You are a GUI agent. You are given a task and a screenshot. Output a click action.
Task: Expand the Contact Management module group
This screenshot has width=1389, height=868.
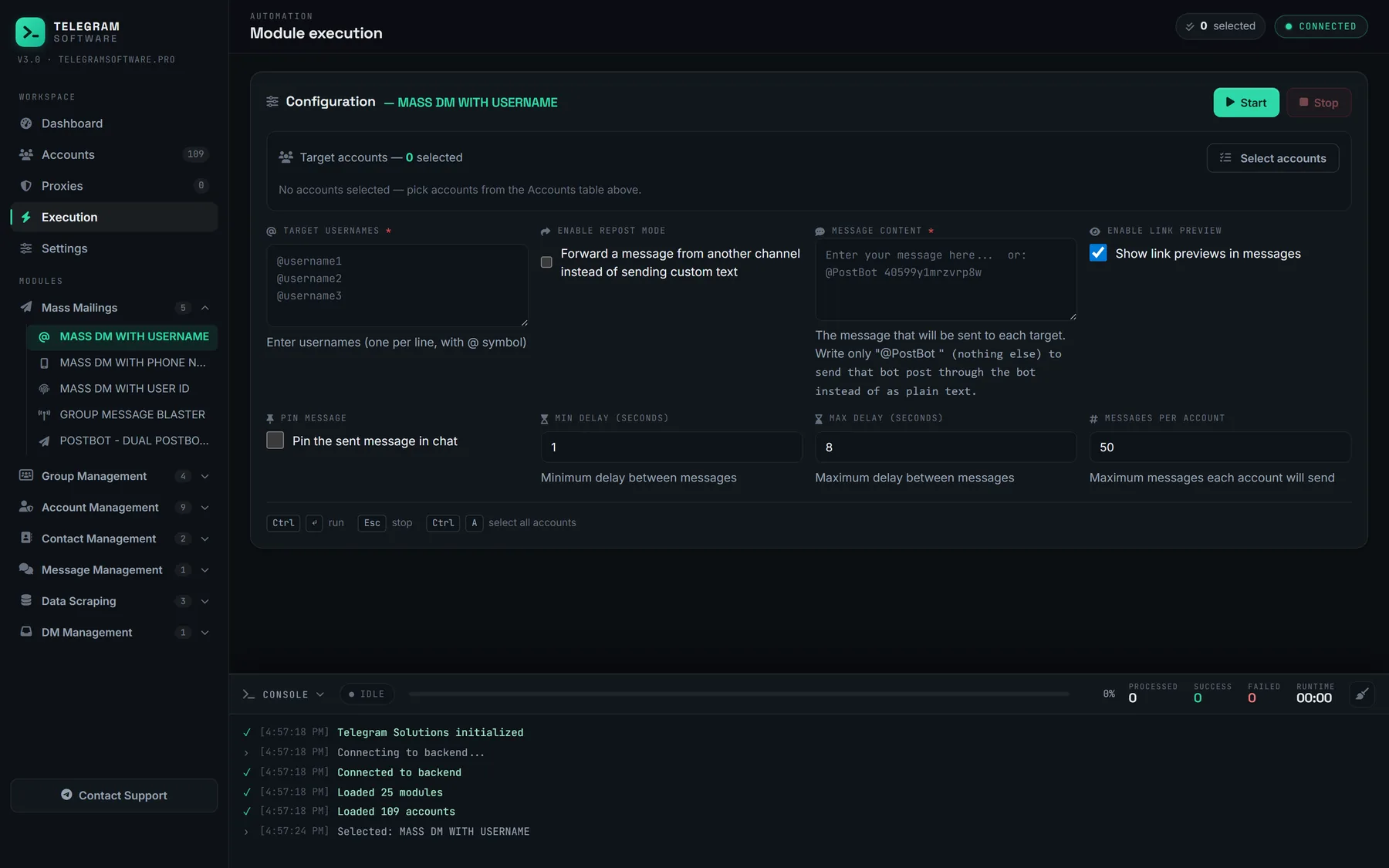tap(205, 539)
